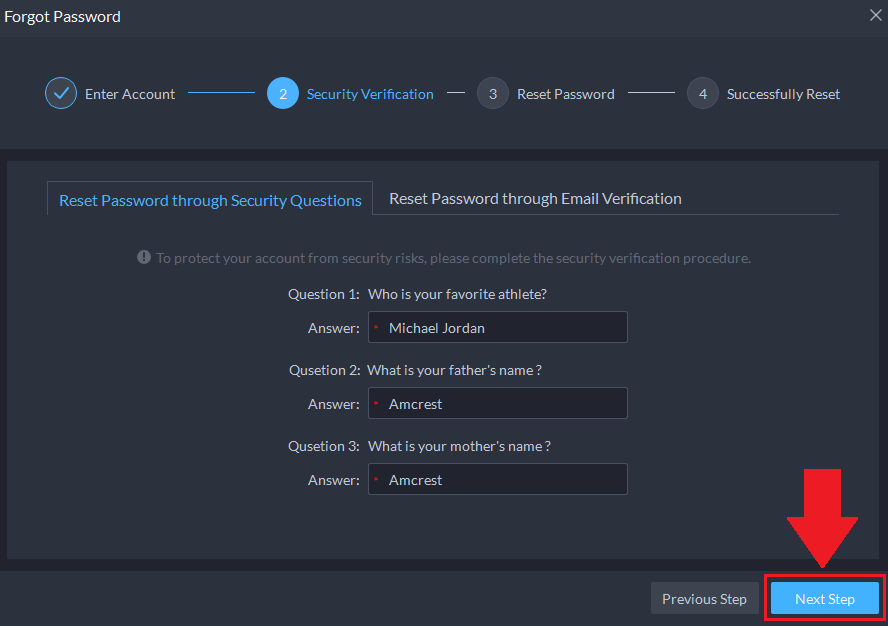This screenshot has width=888, height=626.
Task: Click the Enter Account step label
Action: (130, 94)
